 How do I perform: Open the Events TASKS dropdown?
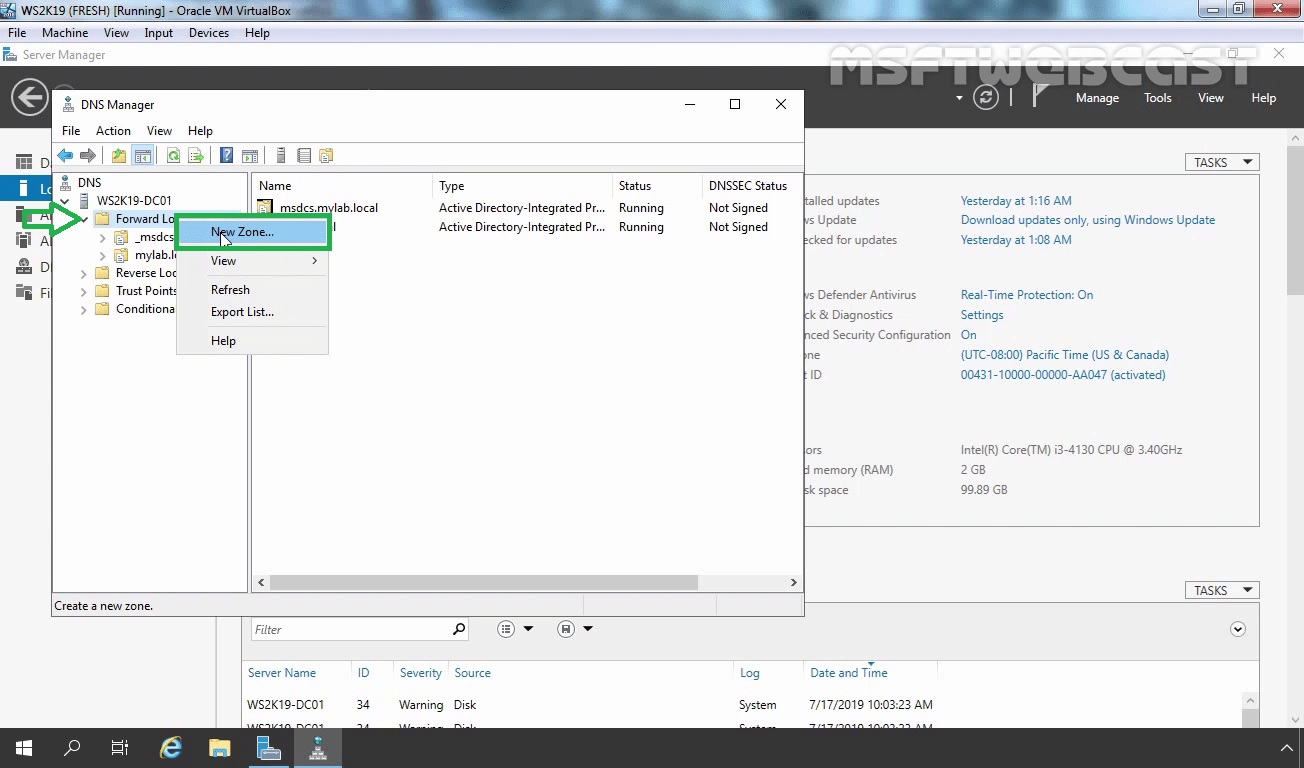tap(1222, 590)
